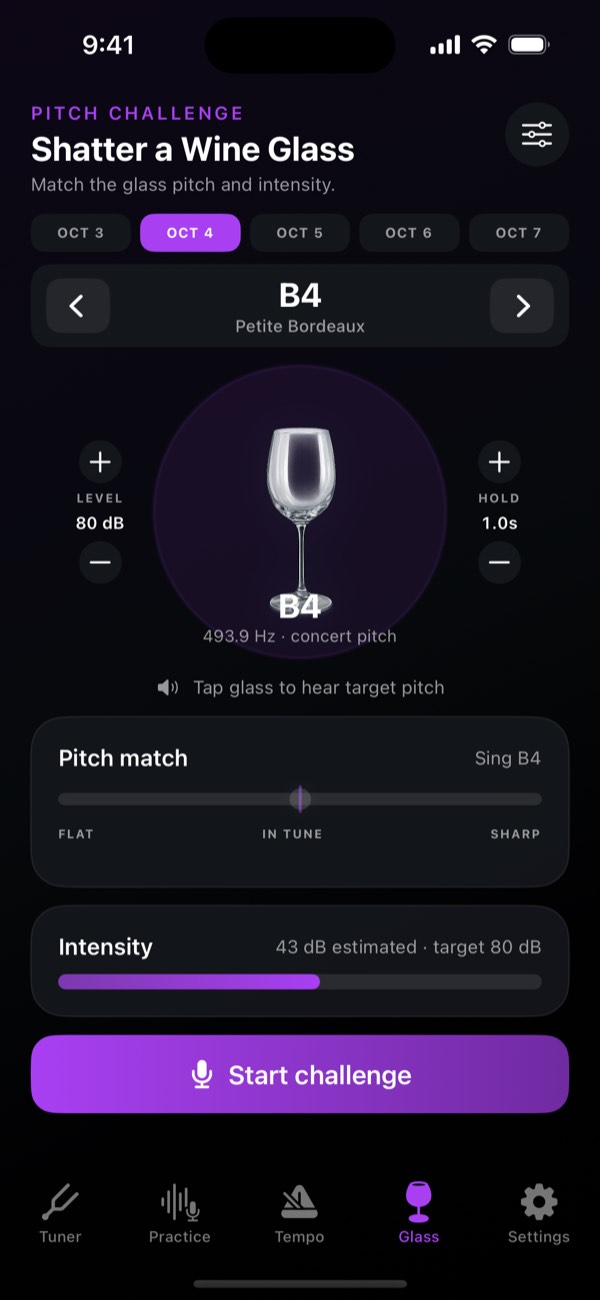Go to next glass note chevron
This screenshot has height=1300, width=600.
coord(522,306)
